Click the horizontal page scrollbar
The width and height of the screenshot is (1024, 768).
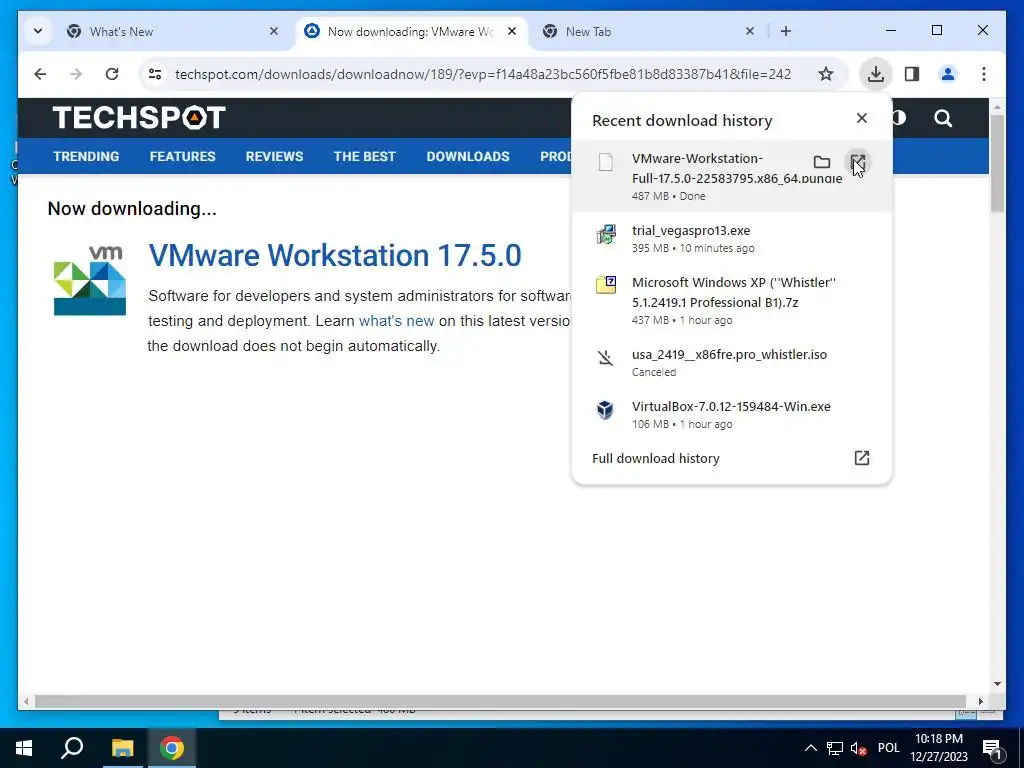[500, 701]
